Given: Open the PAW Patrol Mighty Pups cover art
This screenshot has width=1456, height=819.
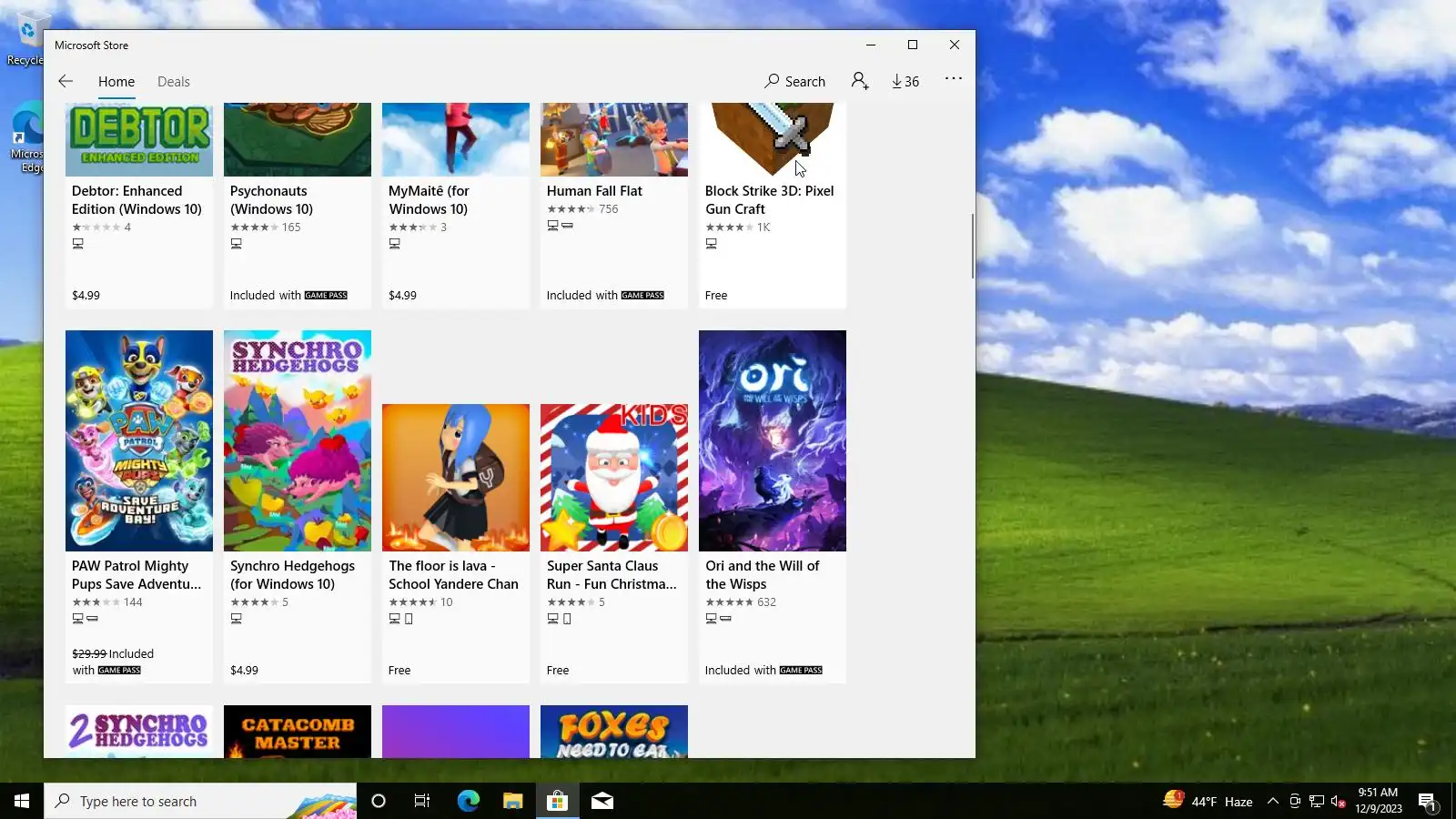Looking at the screenshot, I should (x=139, y=440).
